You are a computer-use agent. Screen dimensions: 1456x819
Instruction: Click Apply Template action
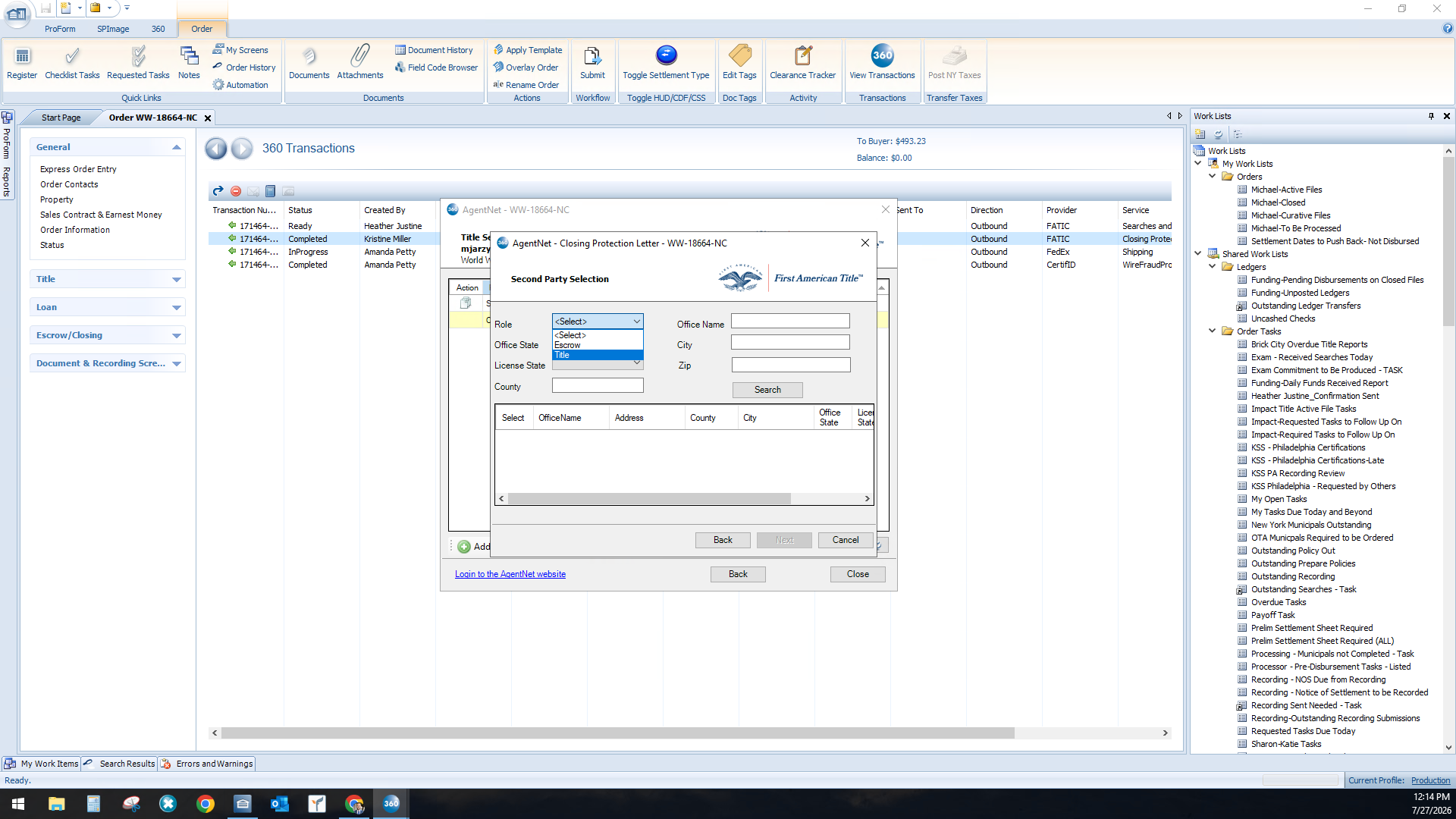pyautogui.click(x=528, y=50)
